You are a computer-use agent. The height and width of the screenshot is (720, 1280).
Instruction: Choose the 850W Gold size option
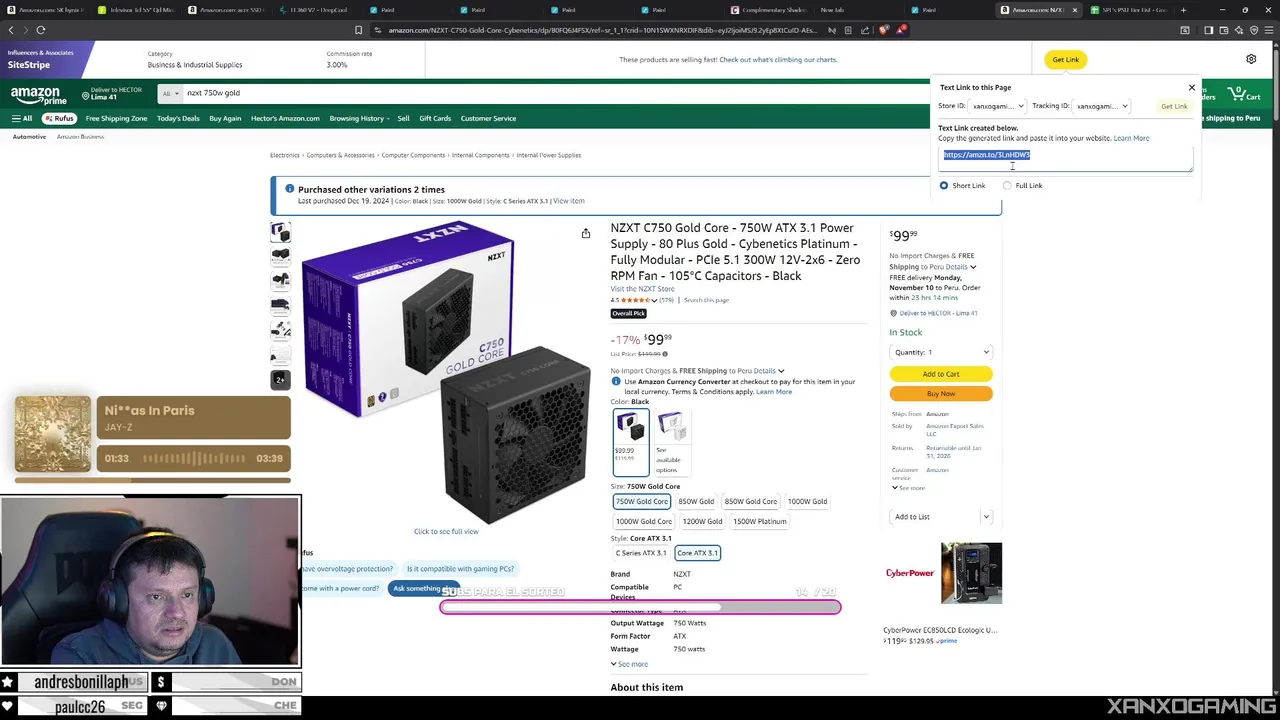point(696,501)
